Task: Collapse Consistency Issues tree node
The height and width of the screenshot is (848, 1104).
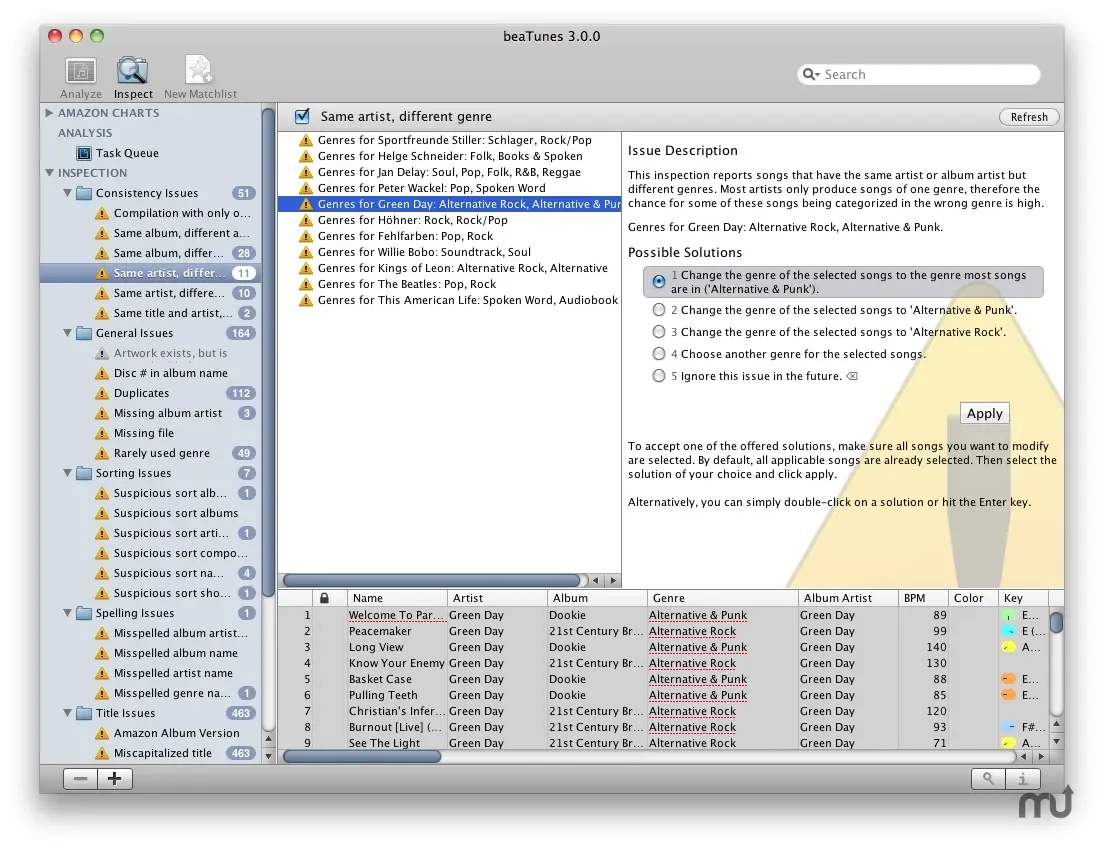Action: click(68, 193)
